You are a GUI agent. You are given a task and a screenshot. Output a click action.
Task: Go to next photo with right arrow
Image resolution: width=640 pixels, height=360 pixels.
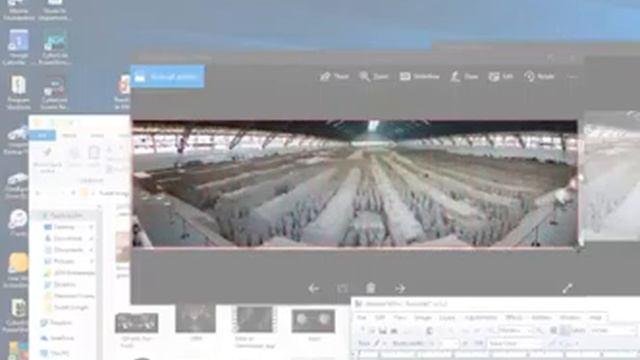point(400,289)
